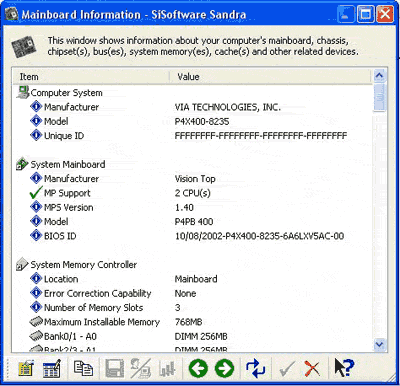
Task: Minimize the Mainboard Information window
Action: 345,14
